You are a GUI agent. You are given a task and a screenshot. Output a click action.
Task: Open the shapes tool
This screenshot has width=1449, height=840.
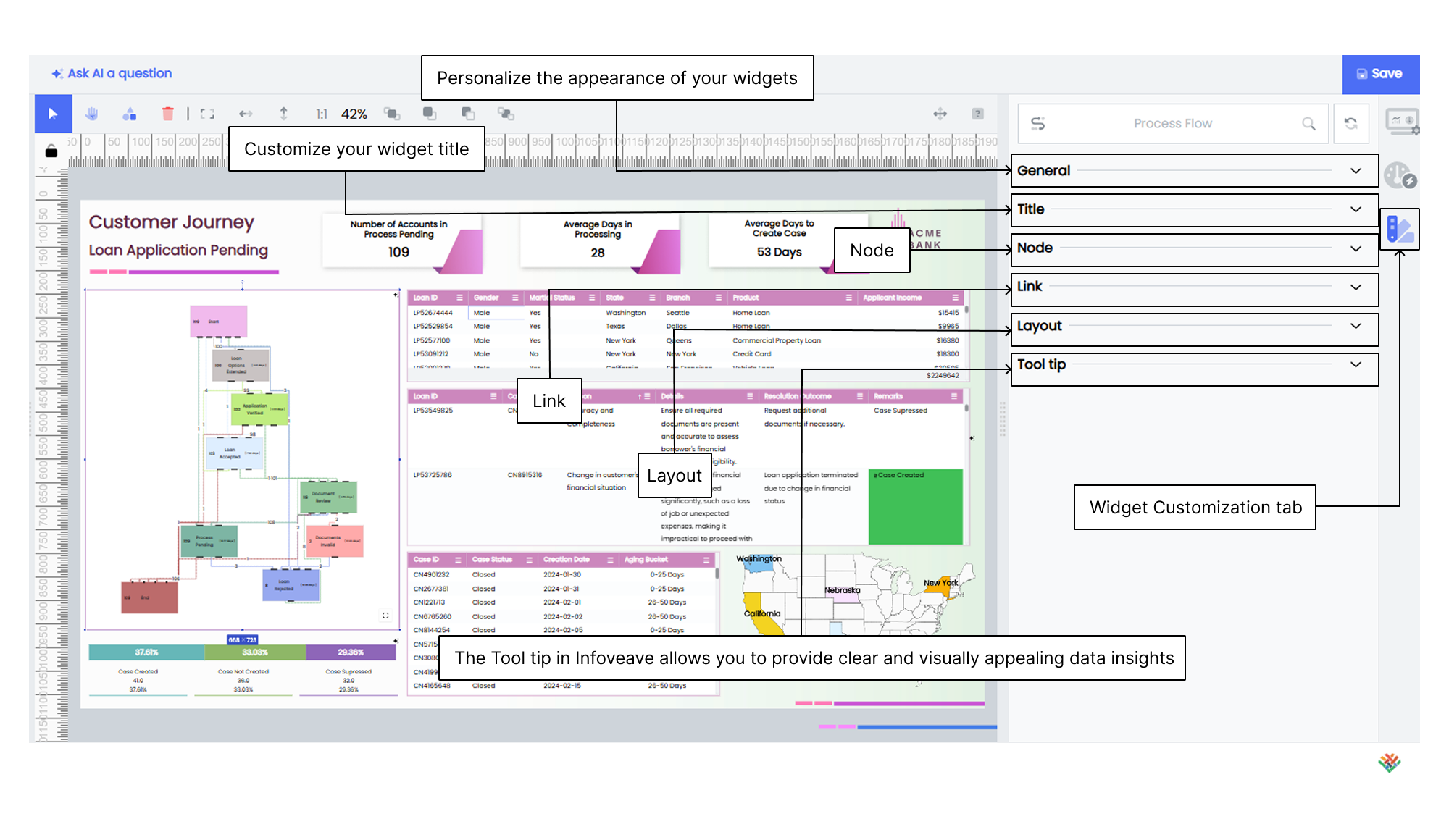(130, 114)
